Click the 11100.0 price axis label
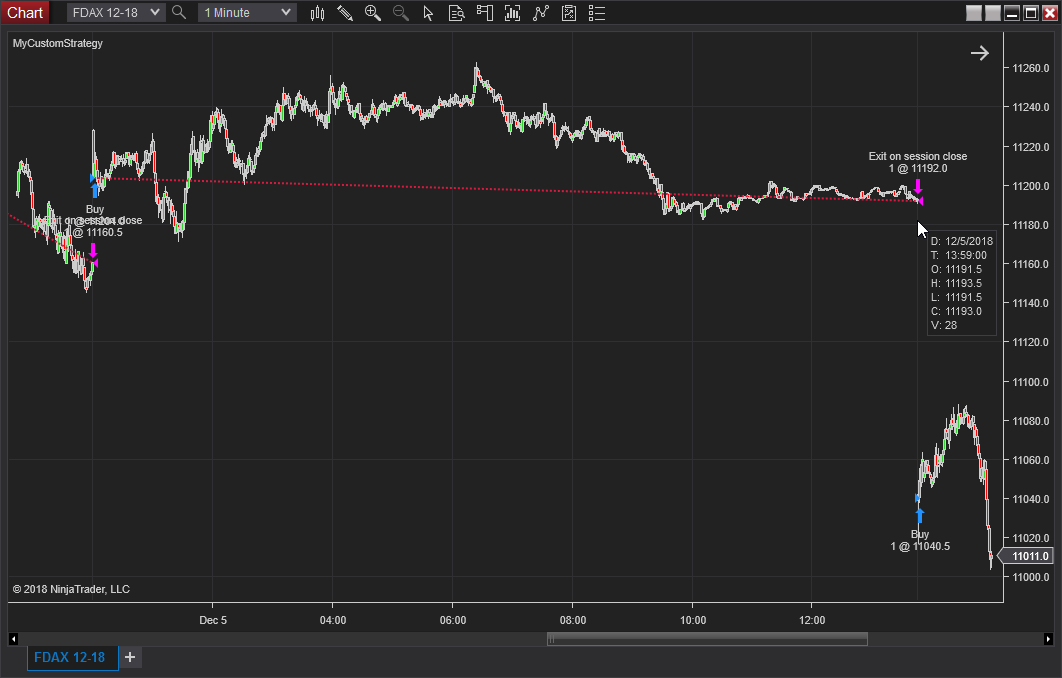The image size is (1062, 678). tap(1030, 382)
